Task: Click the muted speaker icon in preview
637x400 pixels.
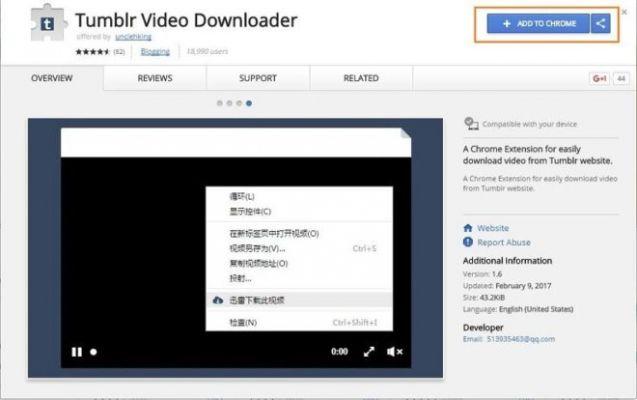Action: (395, 352)
